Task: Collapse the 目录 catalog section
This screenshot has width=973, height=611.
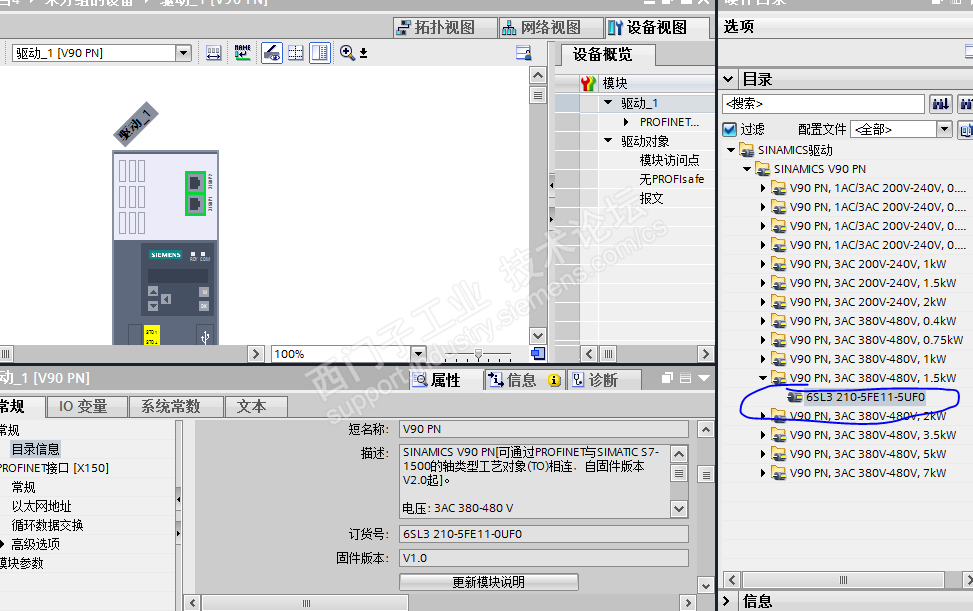Action: point(729,79)
